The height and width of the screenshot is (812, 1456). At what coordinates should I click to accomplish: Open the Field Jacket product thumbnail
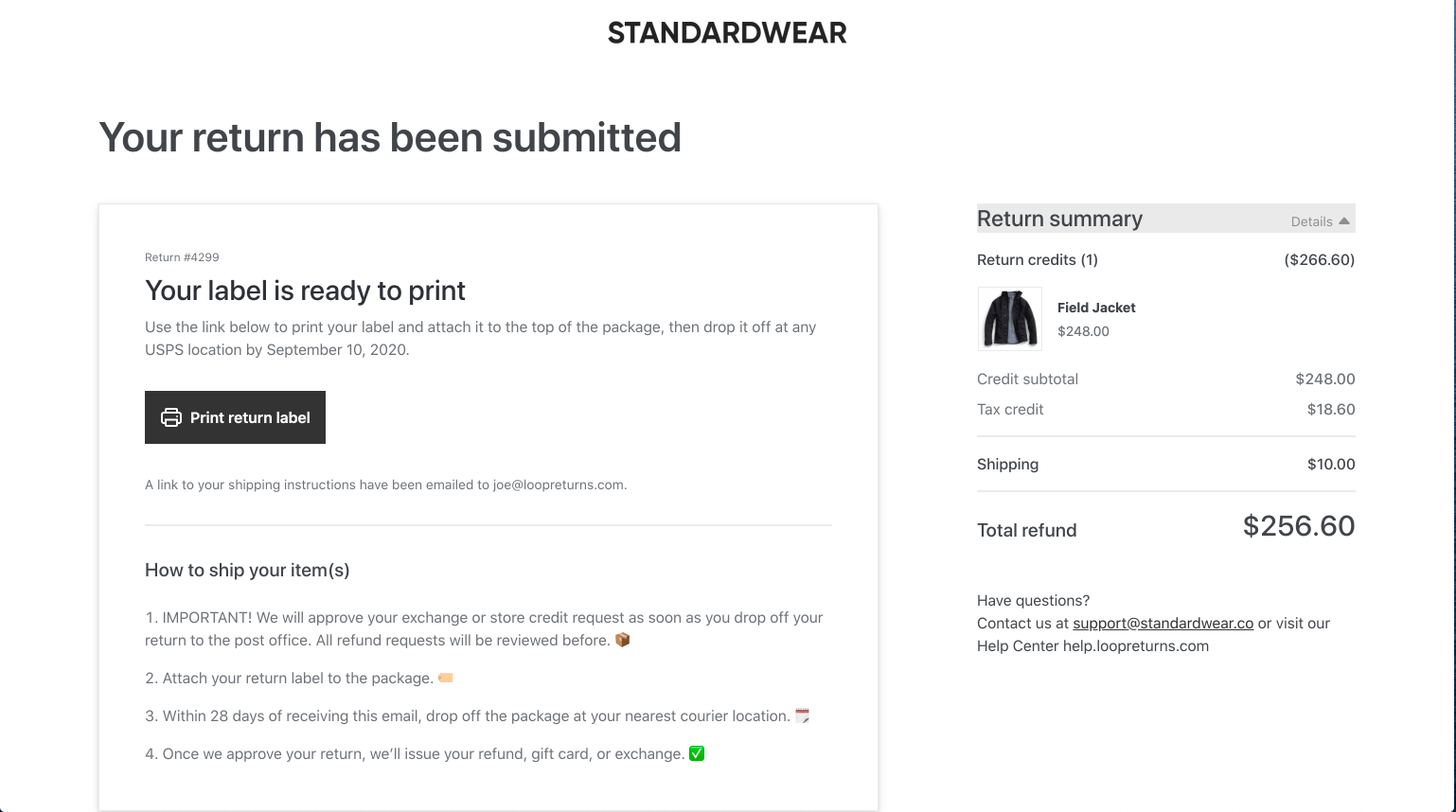point(1009,319)
